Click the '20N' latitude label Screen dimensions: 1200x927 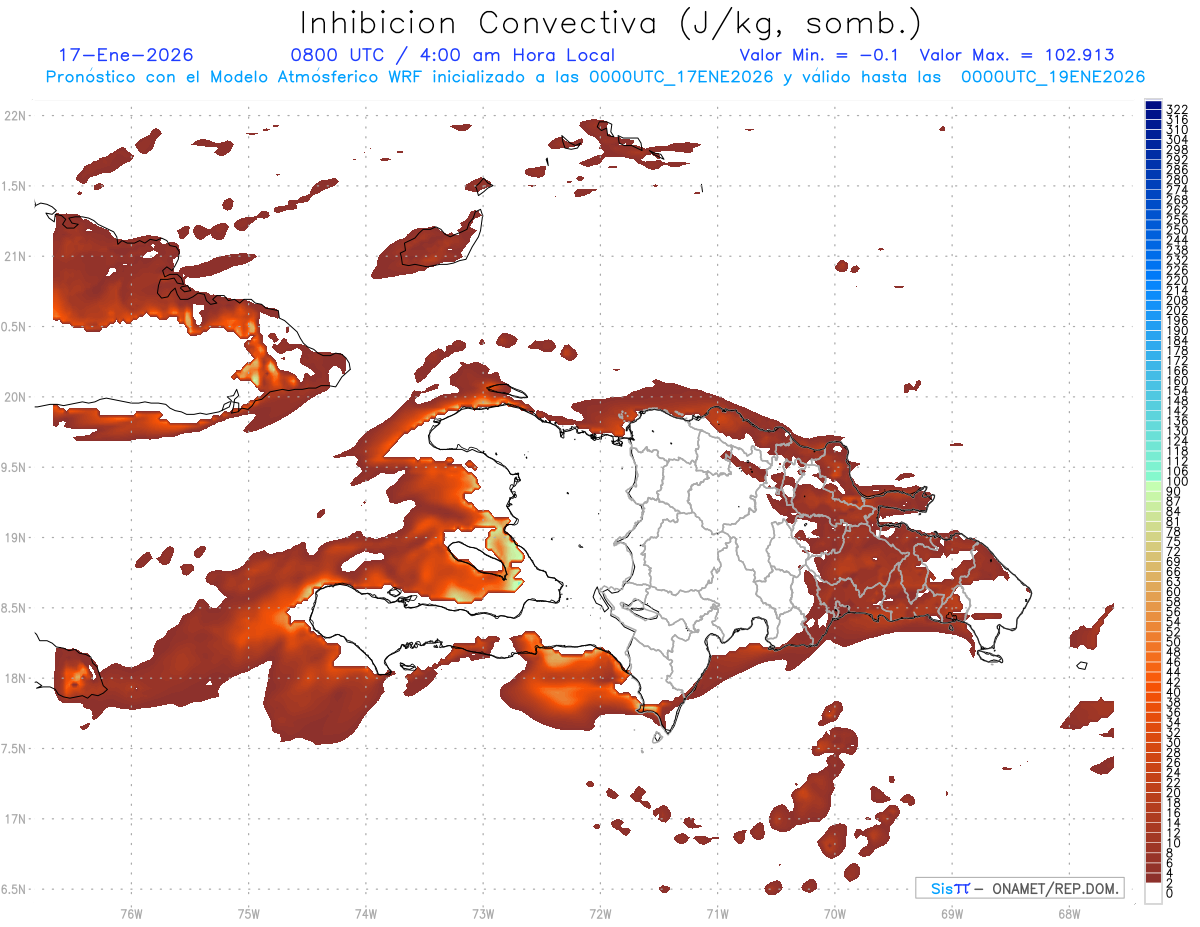coord(14,397)
